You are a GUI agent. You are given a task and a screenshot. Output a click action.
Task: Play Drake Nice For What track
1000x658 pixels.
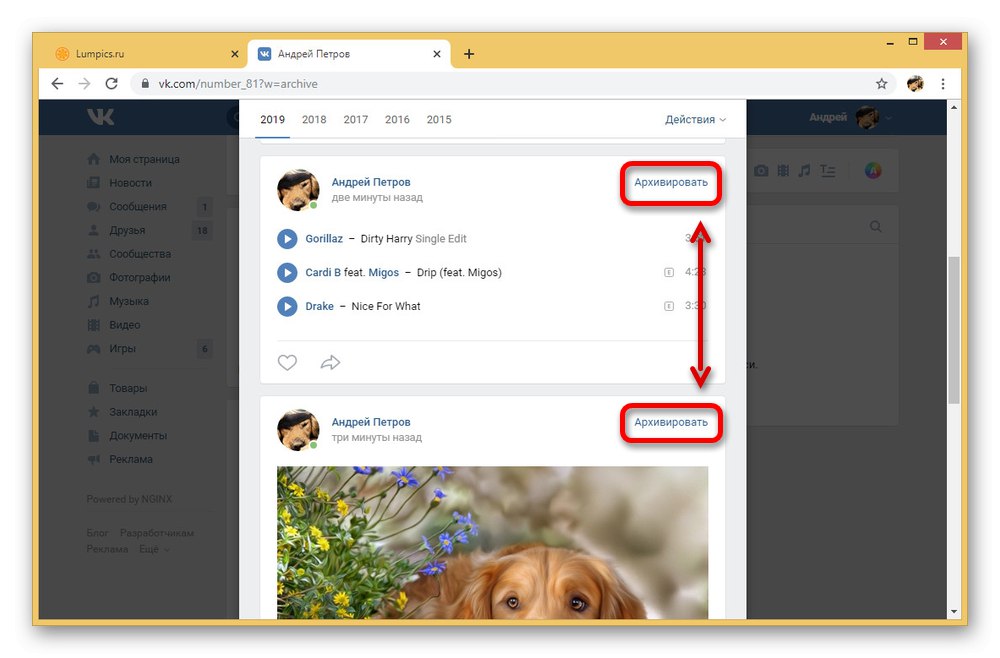point(287,307)
